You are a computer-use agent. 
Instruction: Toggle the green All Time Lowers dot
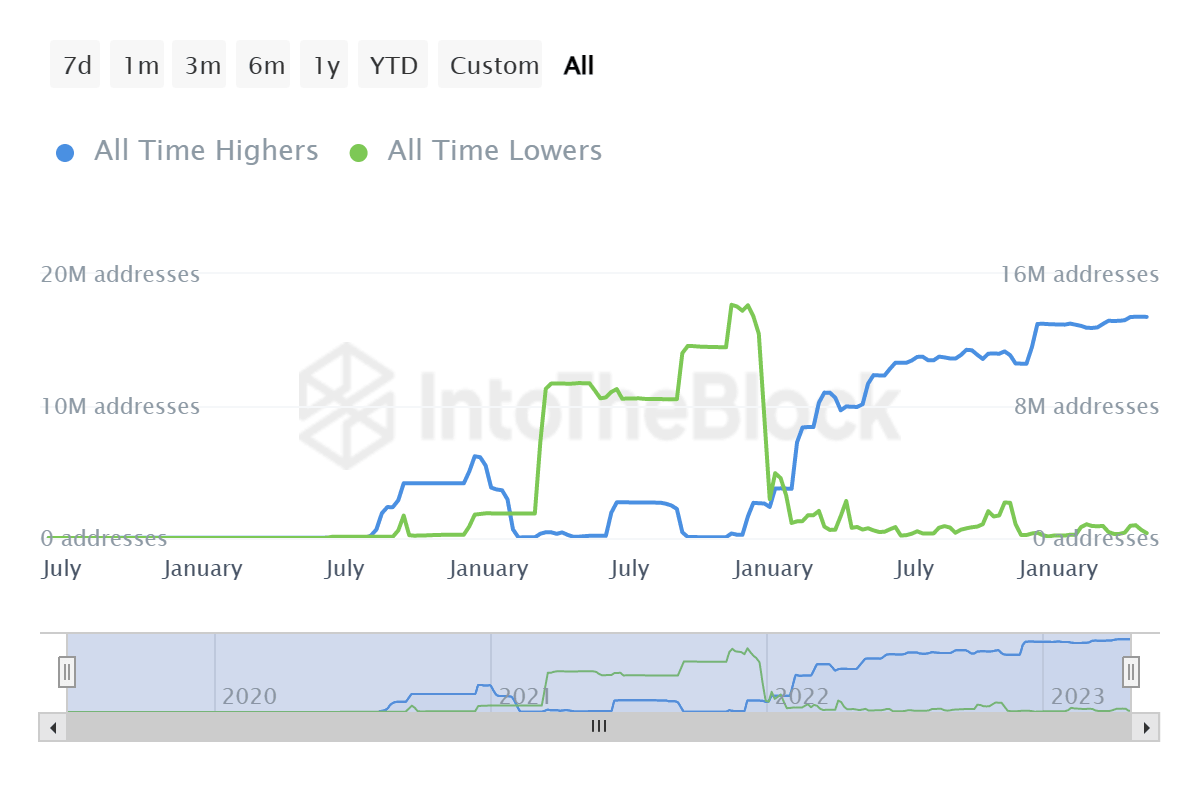[x=358, y=153]
